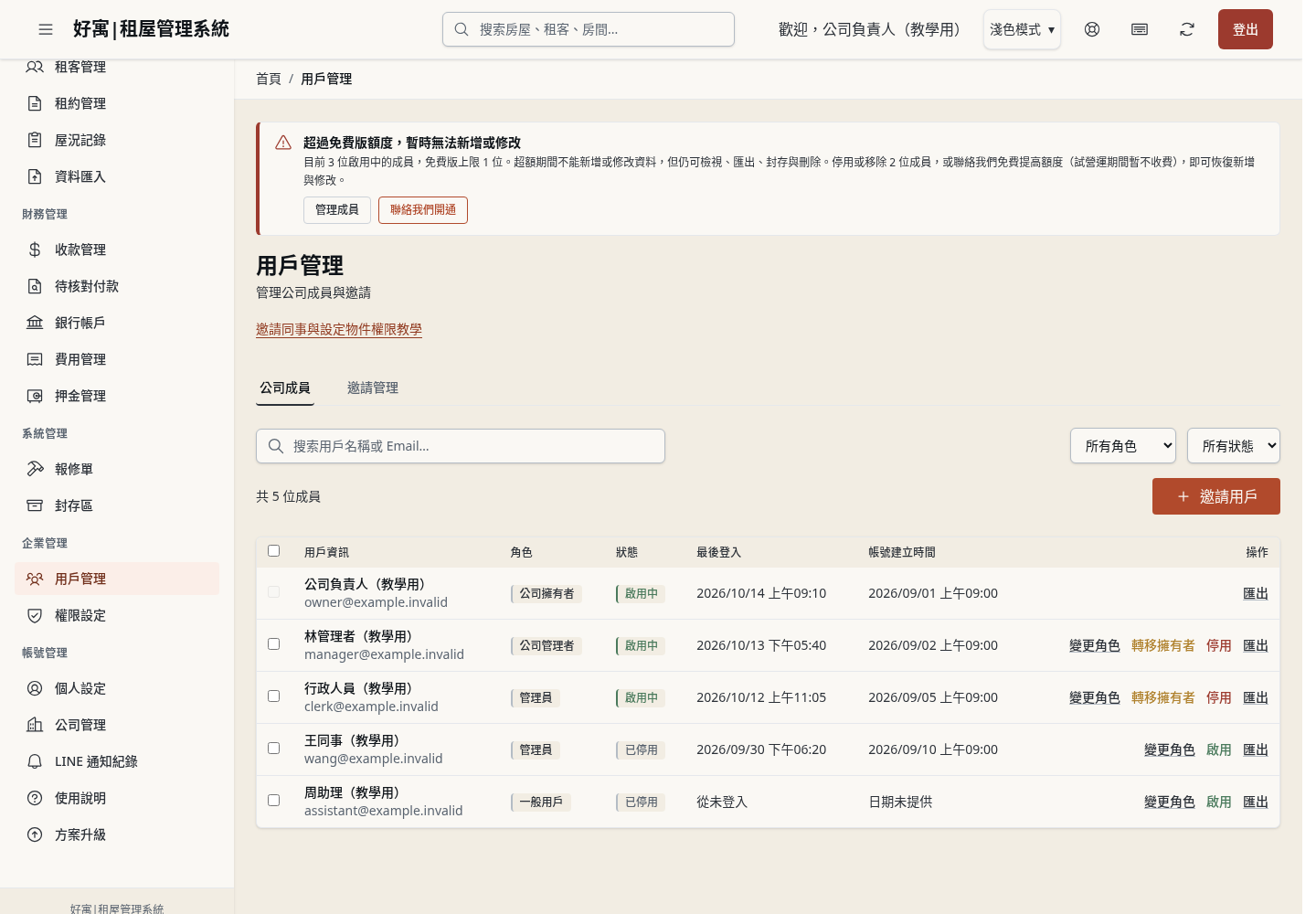Open the hamburger menu icon
This screenshot has width=1316, height=914.
click(x=46, y=29)
